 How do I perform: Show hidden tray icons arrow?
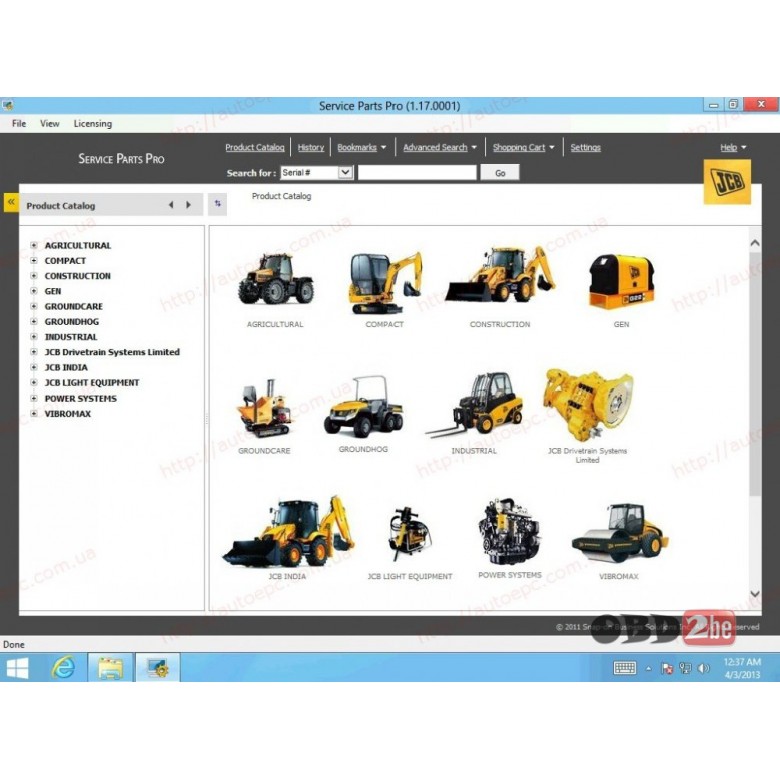(649, 669)
